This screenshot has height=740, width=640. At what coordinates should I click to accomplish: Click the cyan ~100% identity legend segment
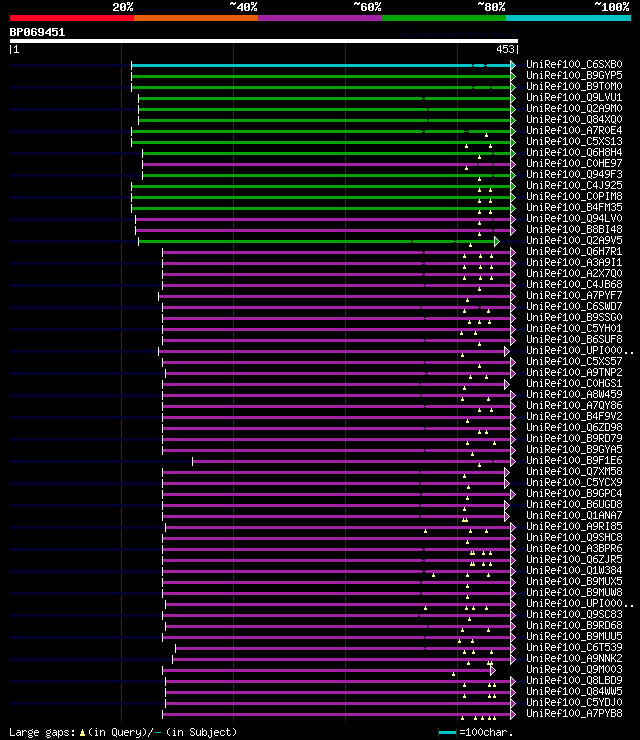(x=568, y=18)
